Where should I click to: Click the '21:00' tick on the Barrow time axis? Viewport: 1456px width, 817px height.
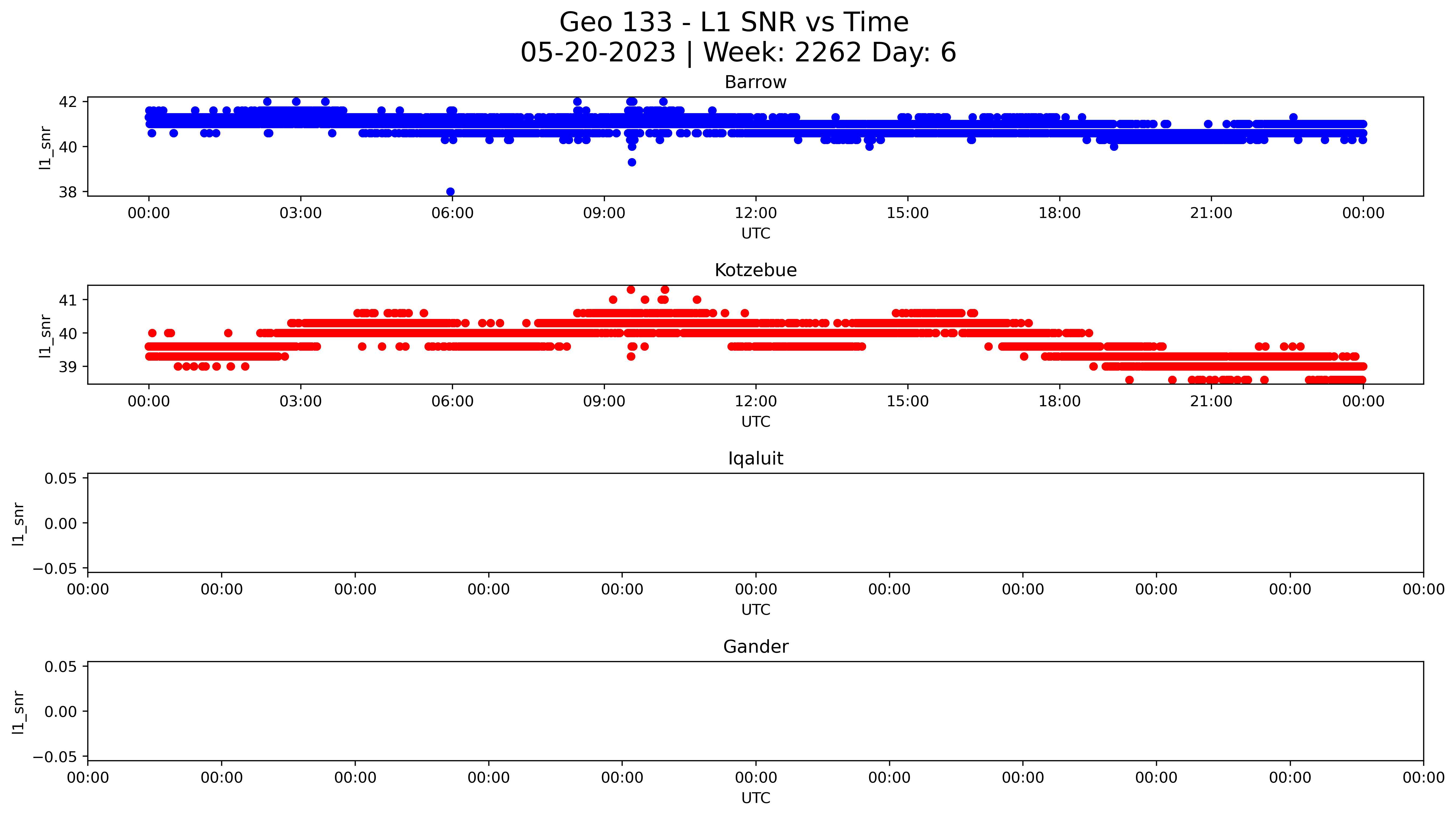1211,213
